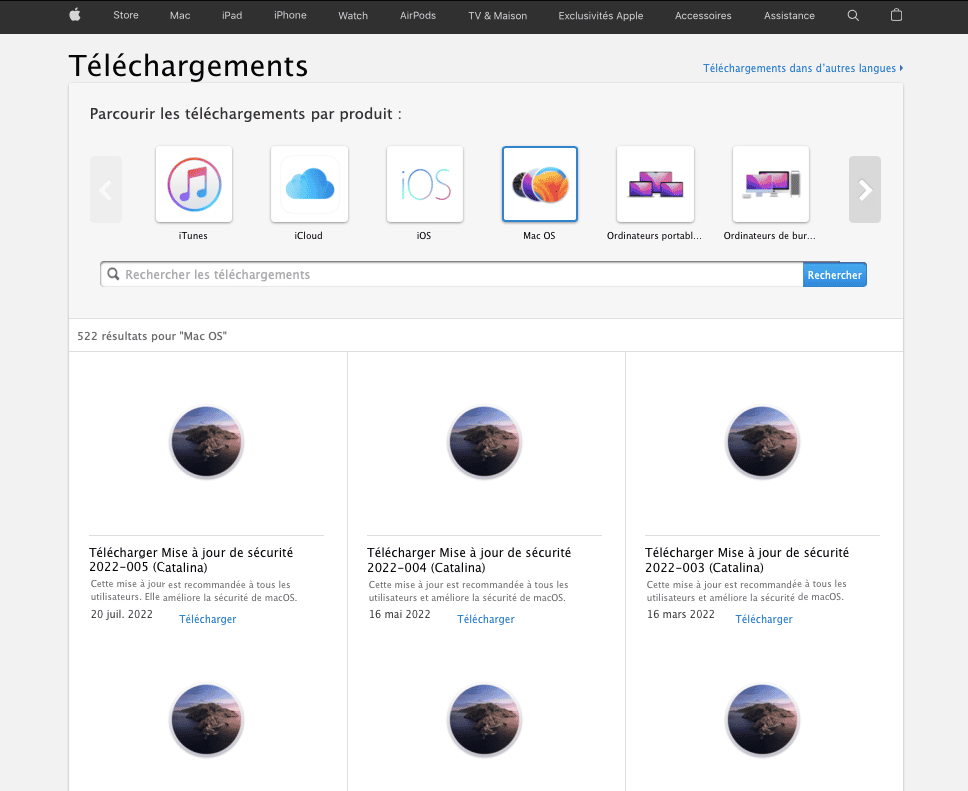This screenshot has height=791, width=968.
Task: Choose the iOS product icon
Action: pos(425,184)
